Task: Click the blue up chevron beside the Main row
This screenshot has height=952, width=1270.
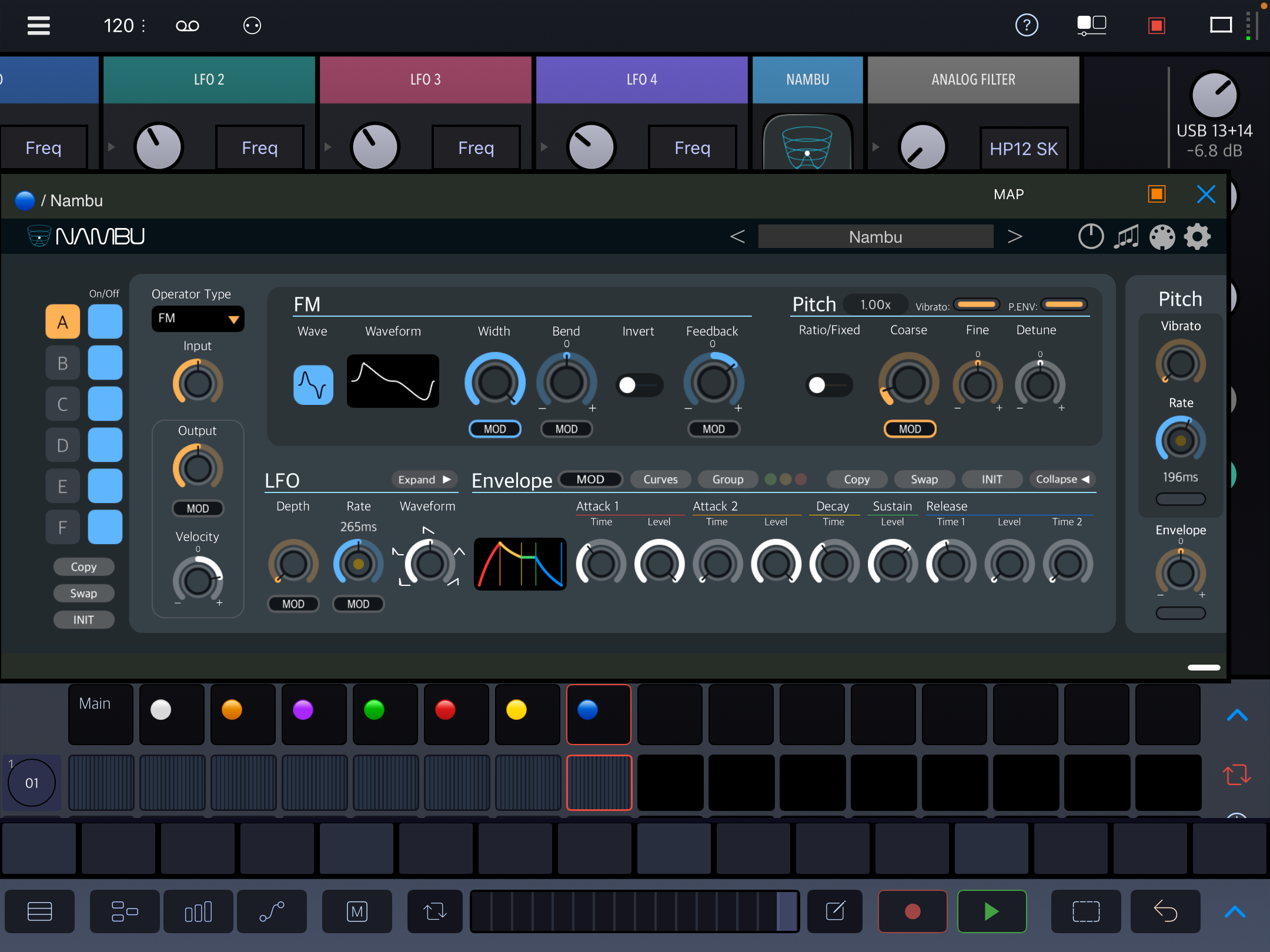Action: point(1237,715)
